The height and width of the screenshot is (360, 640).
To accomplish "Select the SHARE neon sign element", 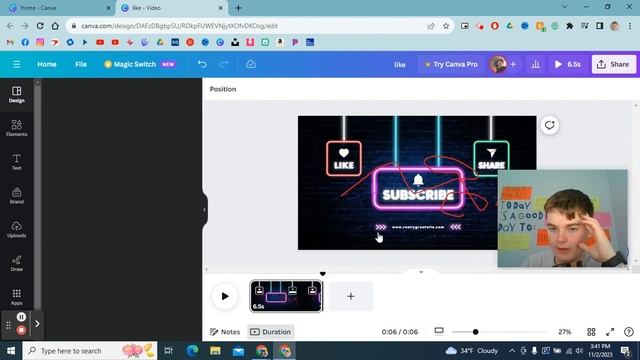I will pyautogui.click(x=491, y=157).
